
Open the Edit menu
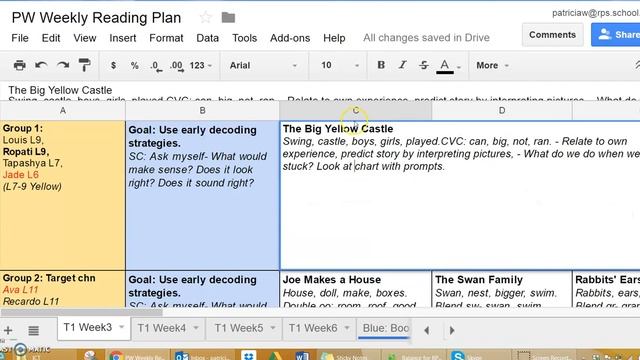tap(51, 38)
